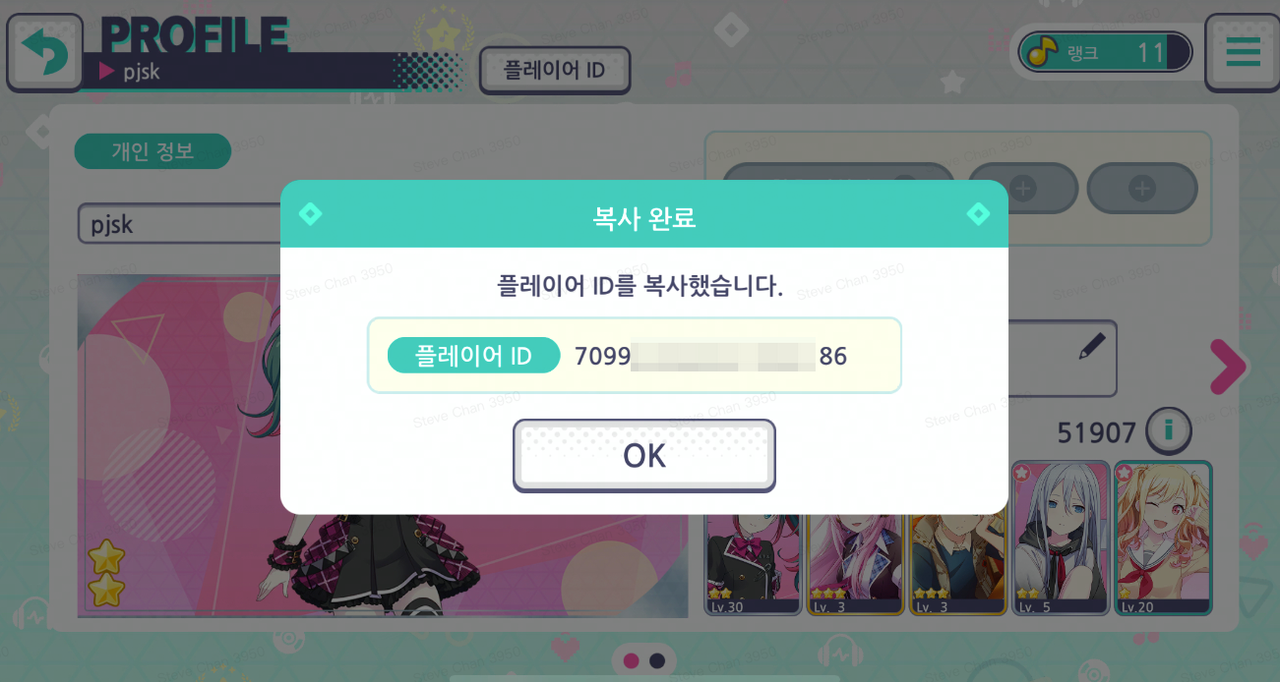This screenshot has width=1280, height=682.
Task: Click the pjsk name input field
Action: point(180,224)
